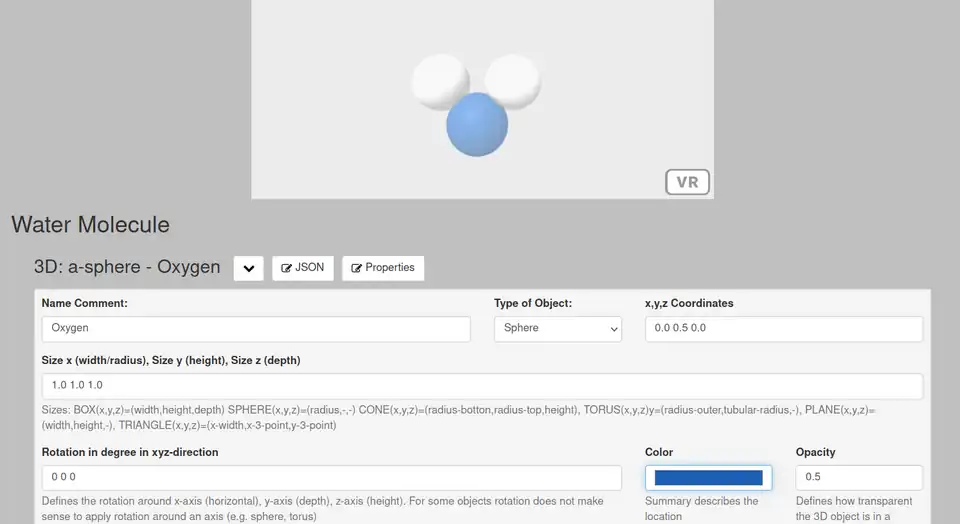Click the Water Molecule heading
Image resolution: width=960 pixels, height=524 pixels.
[90, 225]
